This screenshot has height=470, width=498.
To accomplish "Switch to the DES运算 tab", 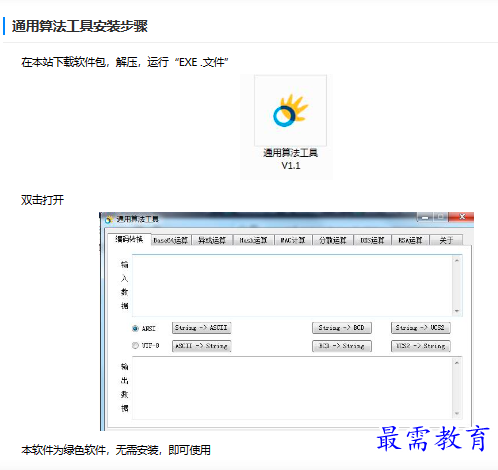I will pos(372,240).
